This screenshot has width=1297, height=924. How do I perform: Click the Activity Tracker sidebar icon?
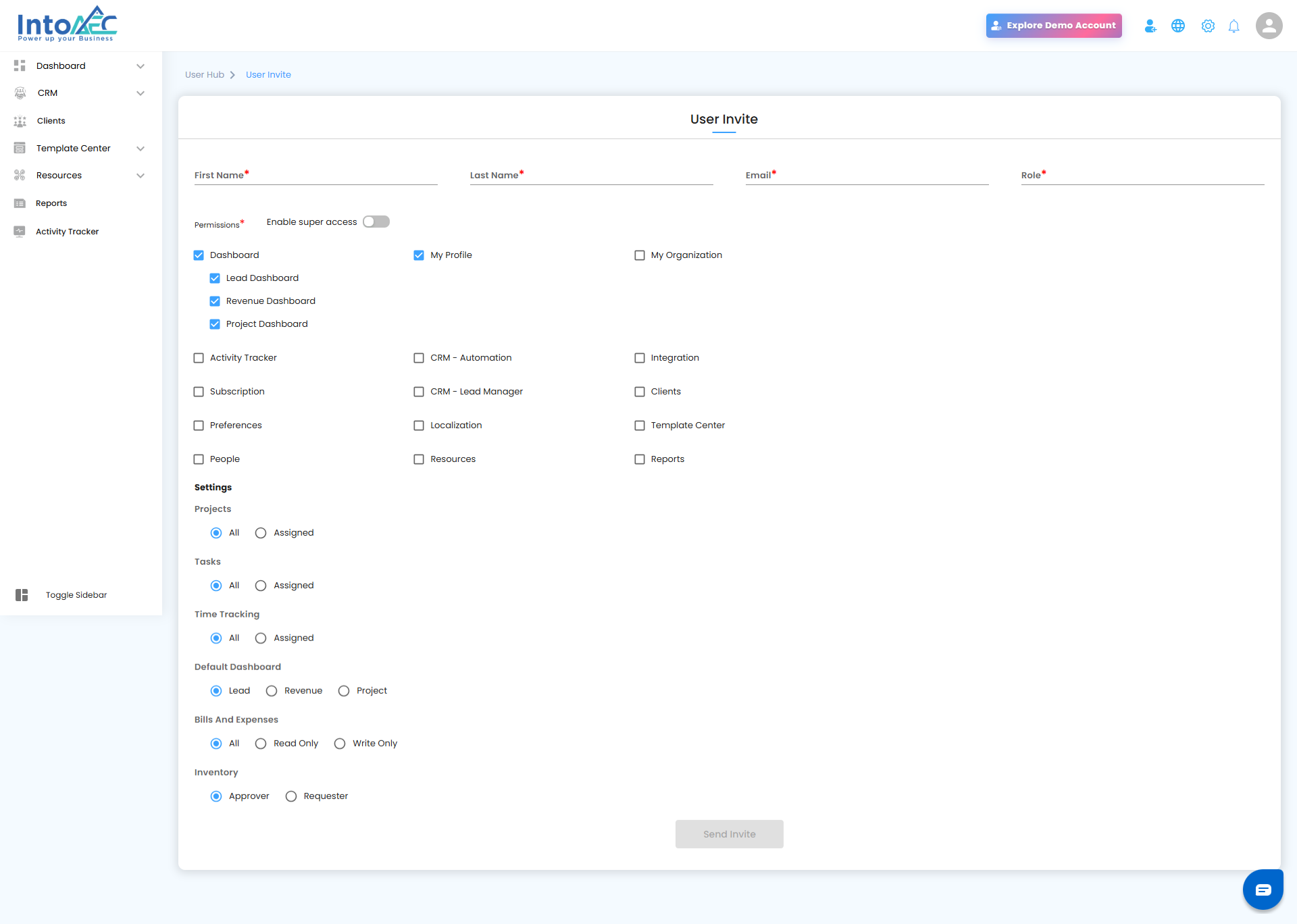pos(20,231)
